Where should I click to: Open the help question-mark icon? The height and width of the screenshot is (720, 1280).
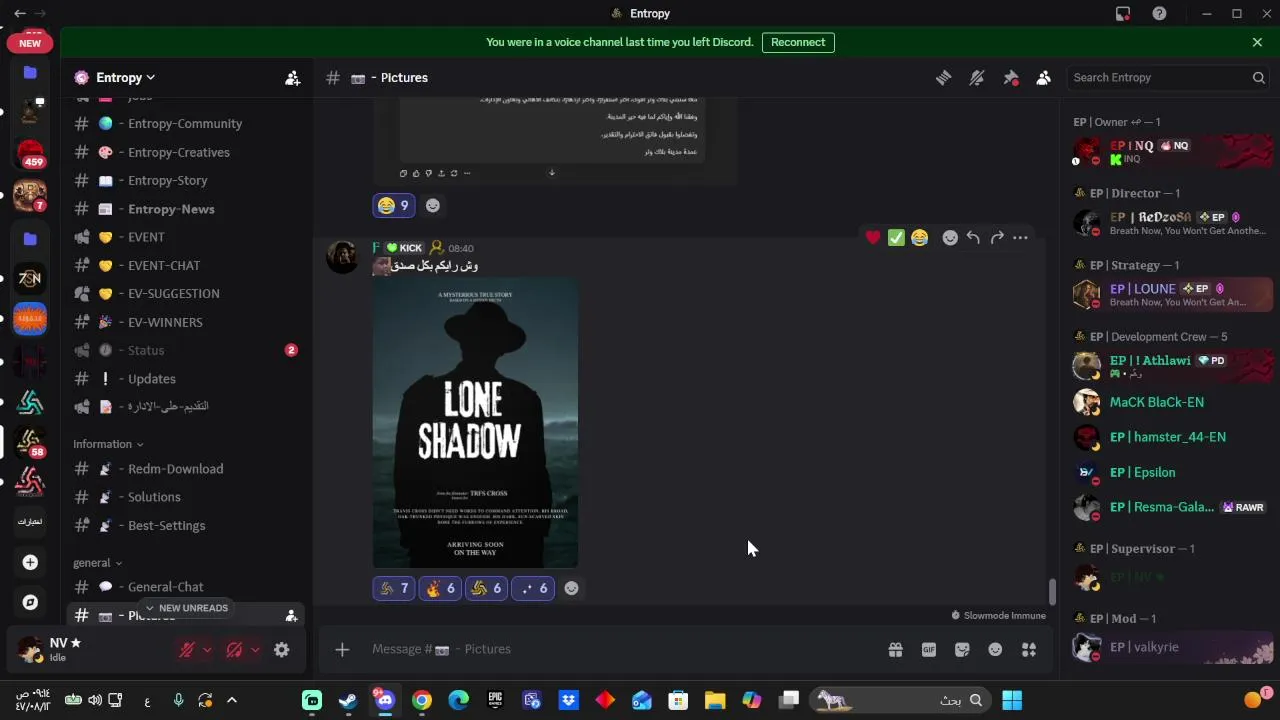click(x=1159, y=13)
